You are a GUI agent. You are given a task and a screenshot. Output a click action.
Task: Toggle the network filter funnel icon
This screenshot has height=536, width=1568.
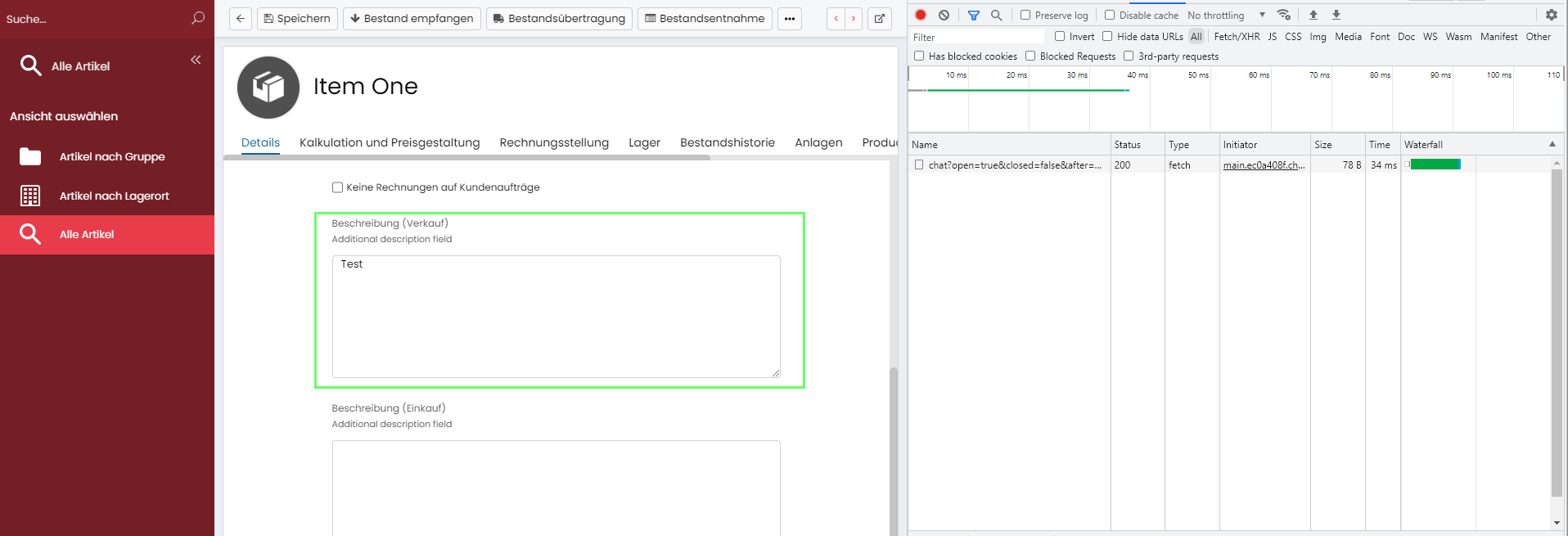point(973,15)
